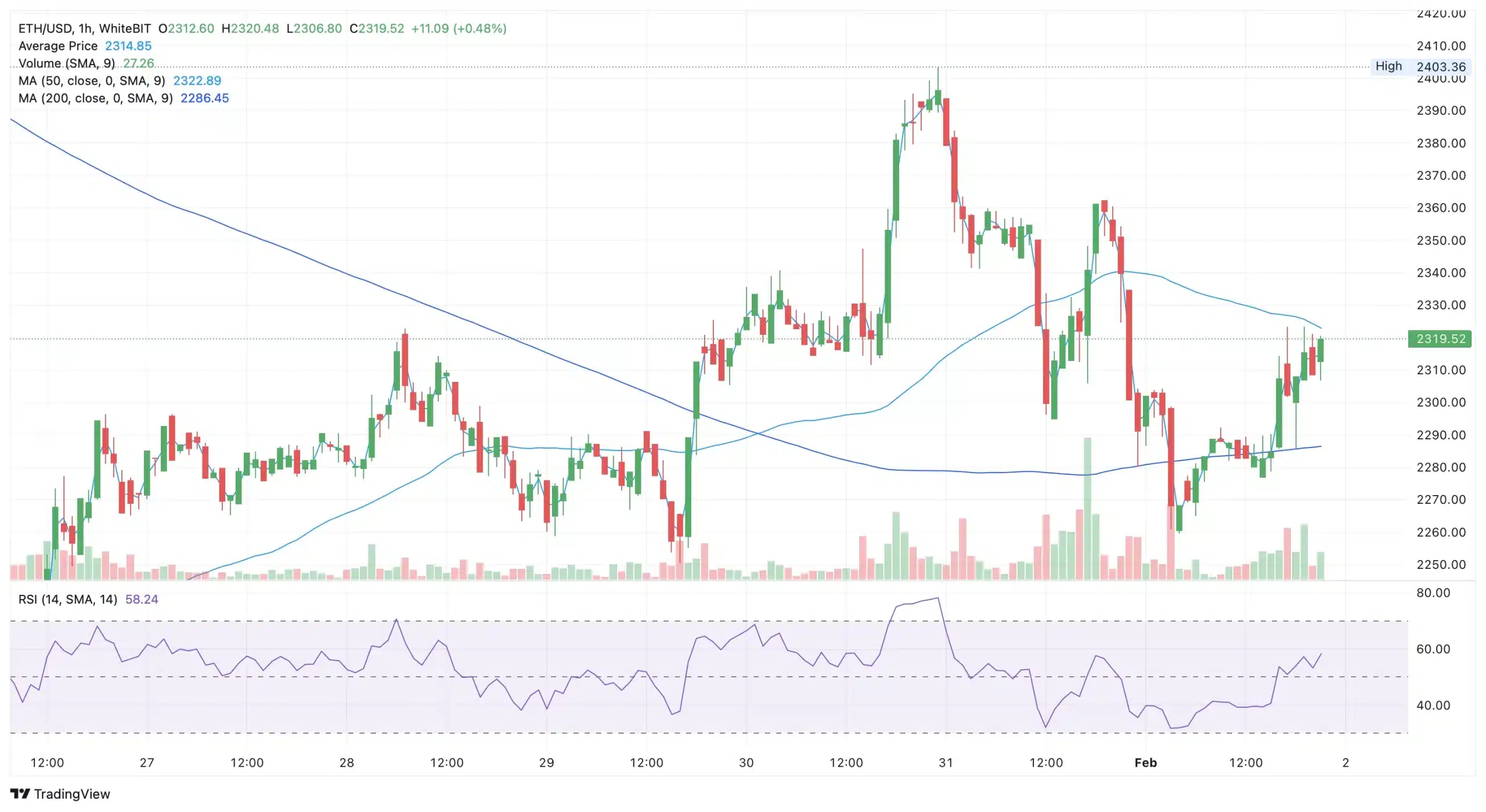Click the 40.00 RSI axis label
The image size is (1486, 812).
(1433, 705)
